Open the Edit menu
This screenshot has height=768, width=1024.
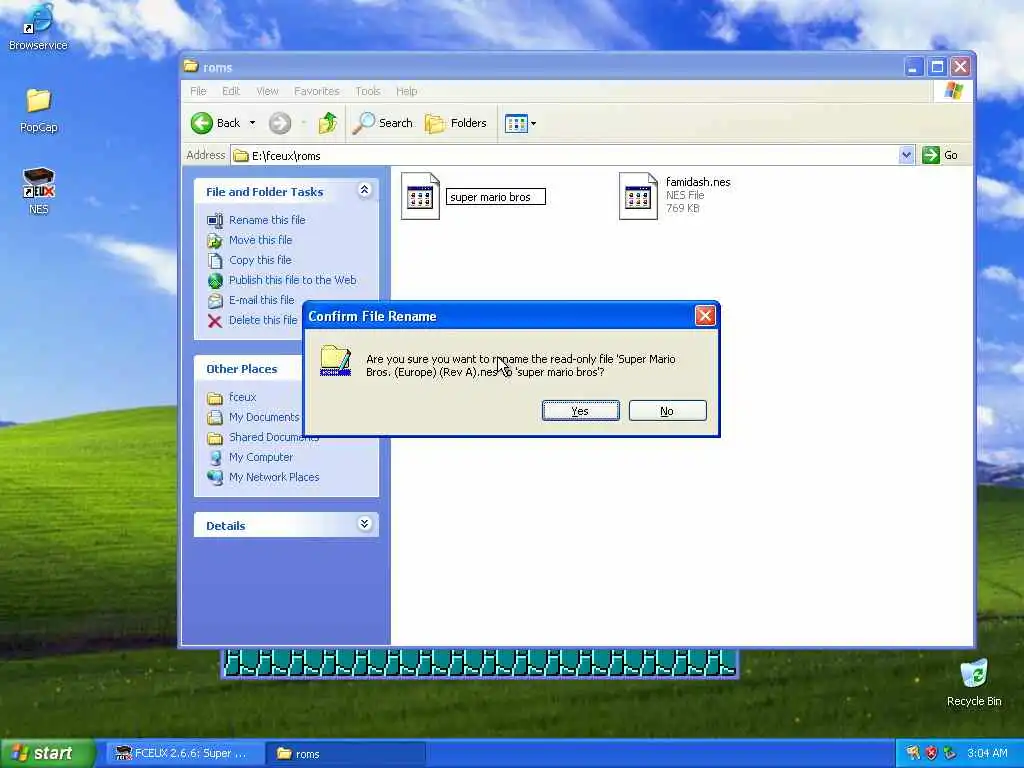click(x=231, y=91)
